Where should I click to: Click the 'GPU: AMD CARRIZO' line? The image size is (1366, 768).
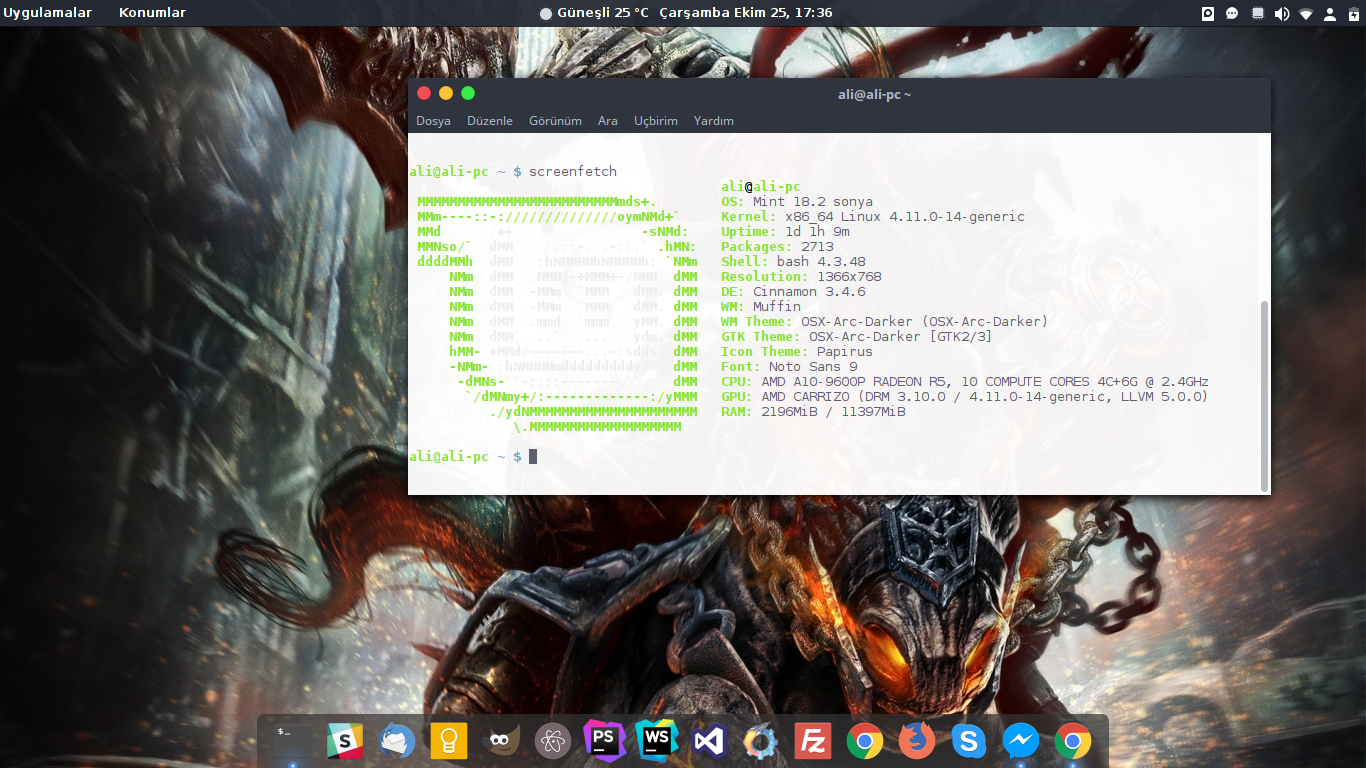pyautogui.click(x=965, y=397)
